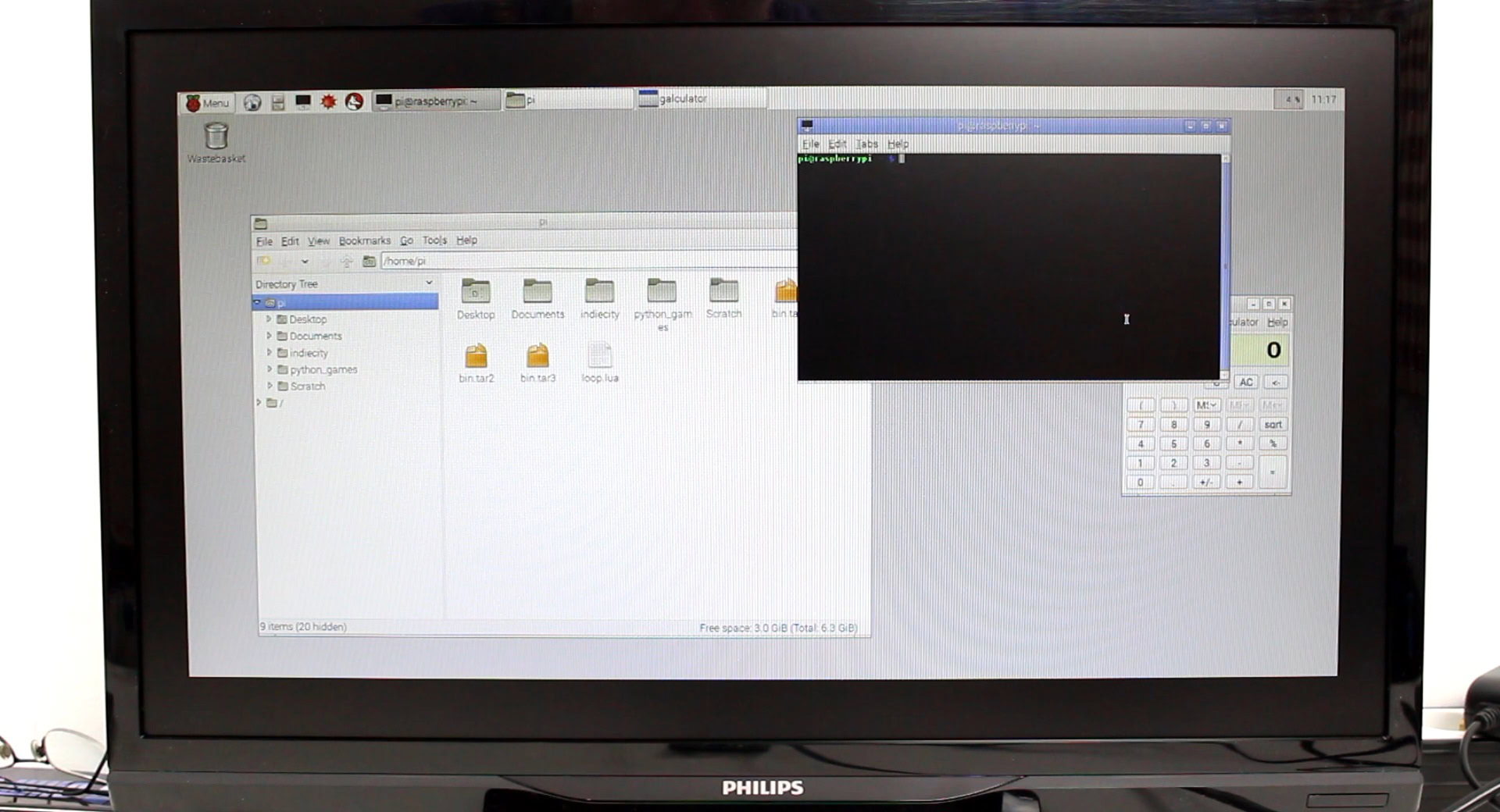Click the calculator backspace button

click(x=1275, y=383)
